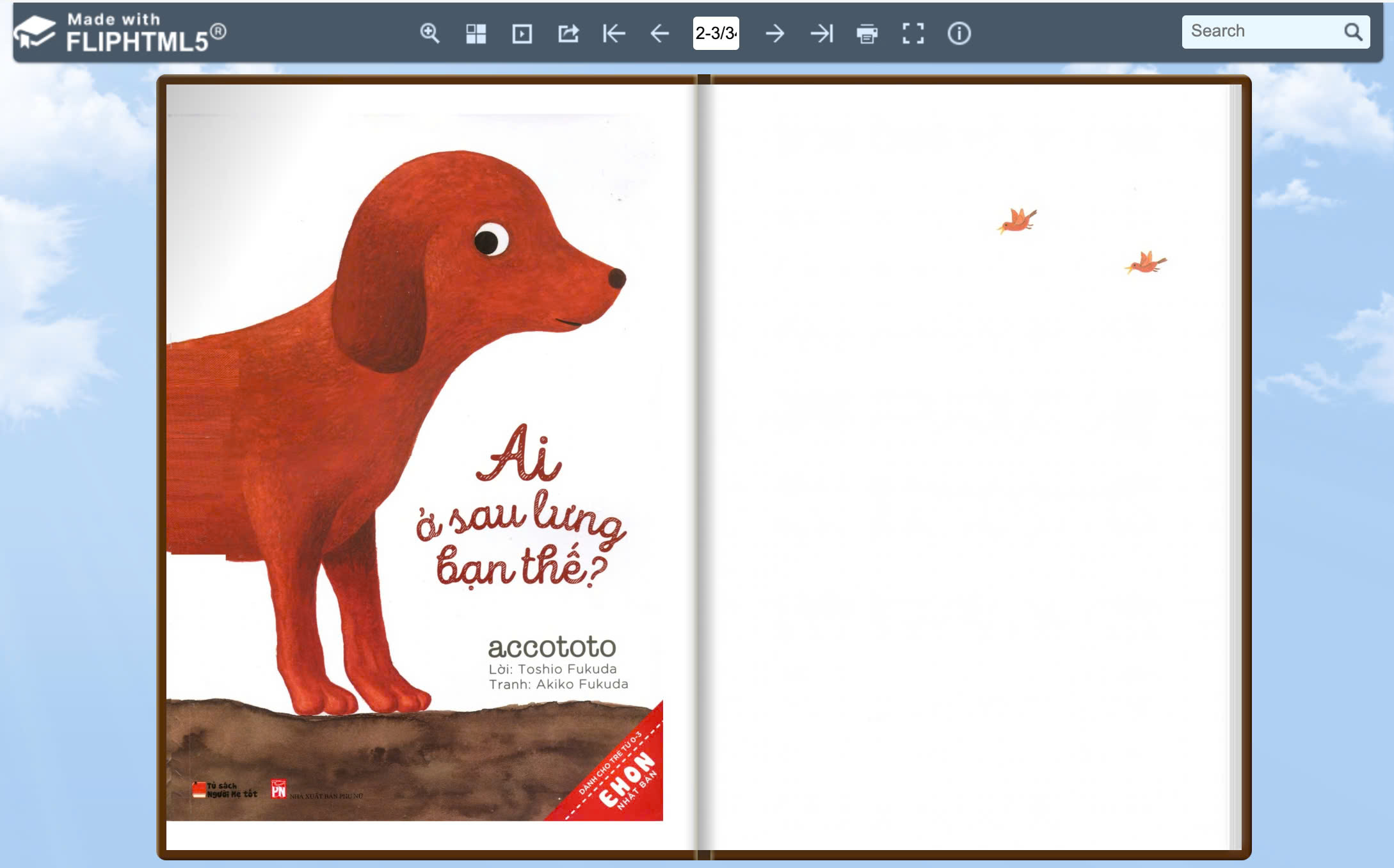Viewport: 1394px width, 868px height.
Task: Toggle fullscreen mode
Action: click(x=913, y=33)
